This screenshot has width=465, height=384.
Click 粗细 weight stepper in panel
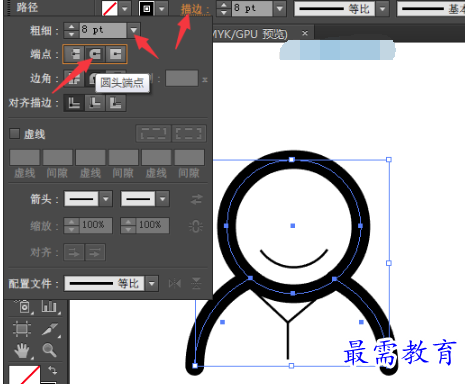coord(71,30)
